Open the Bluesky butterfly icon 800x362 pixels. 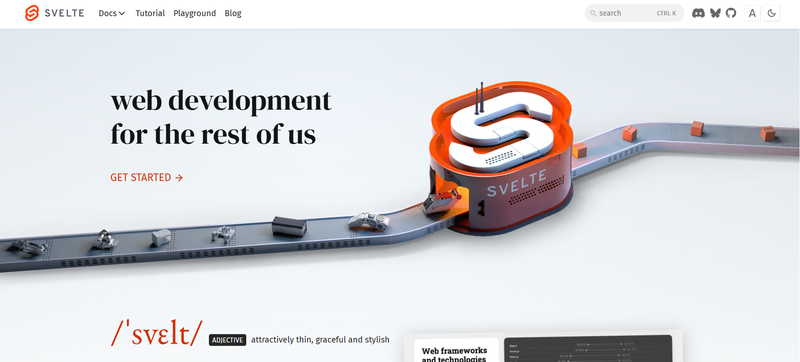[x=715, y=13]
